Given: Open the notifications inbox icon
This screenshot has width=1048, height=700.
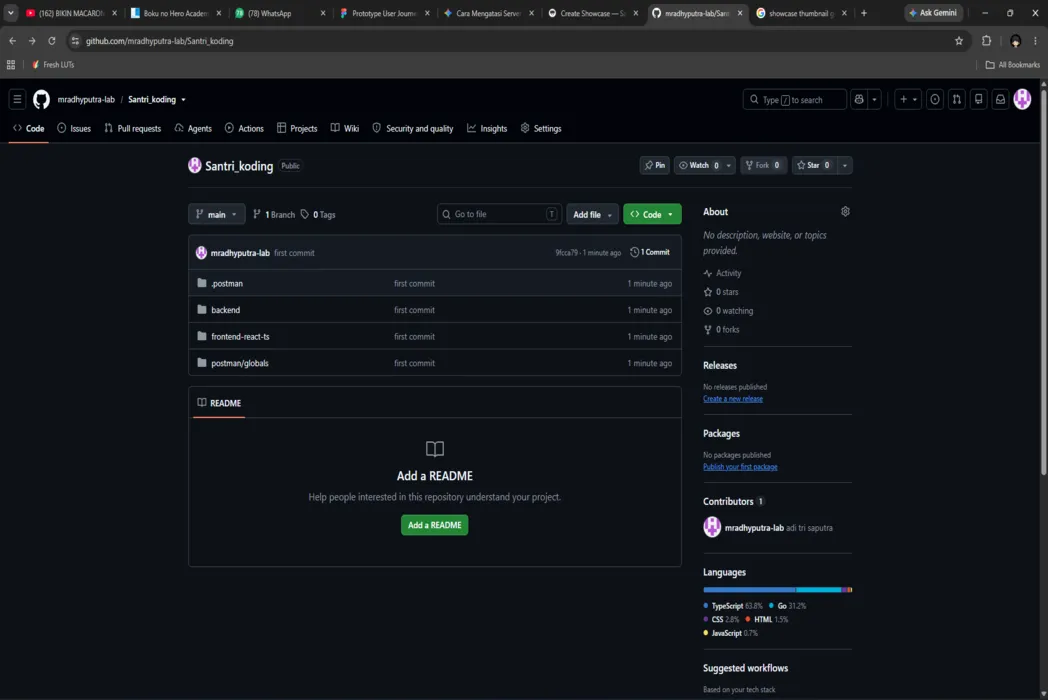Looking at the screenshot, I should point(1001,100).
